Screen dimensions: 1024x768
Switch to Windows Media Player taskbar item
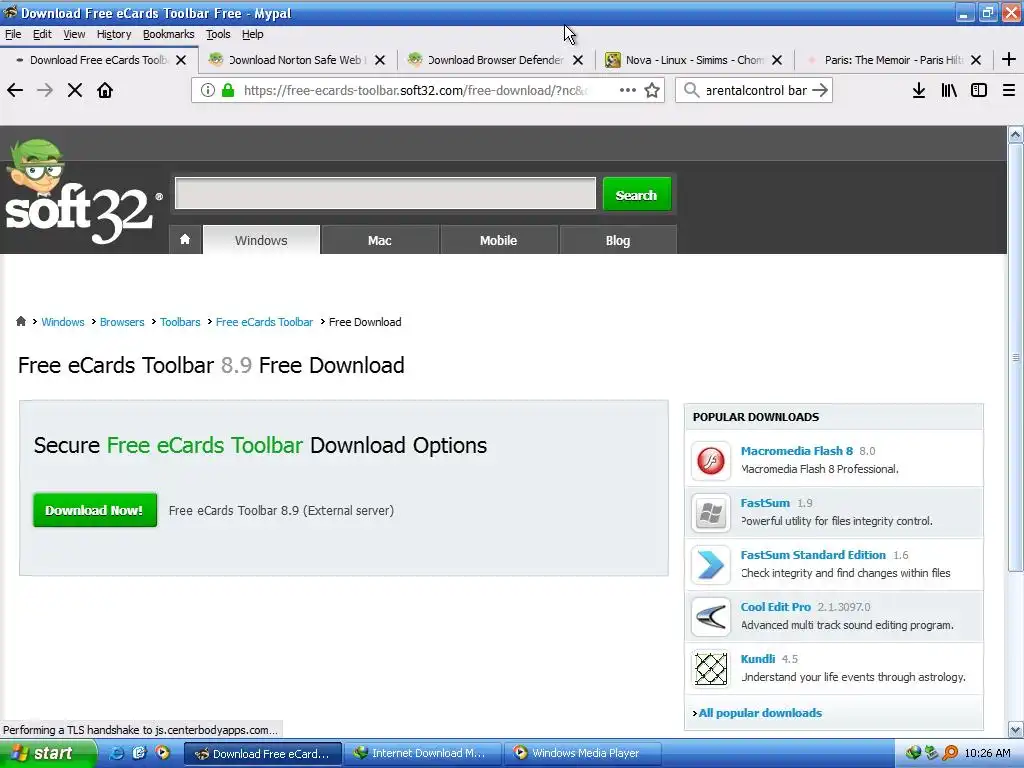pyautogui.click(x=581, y=753)
